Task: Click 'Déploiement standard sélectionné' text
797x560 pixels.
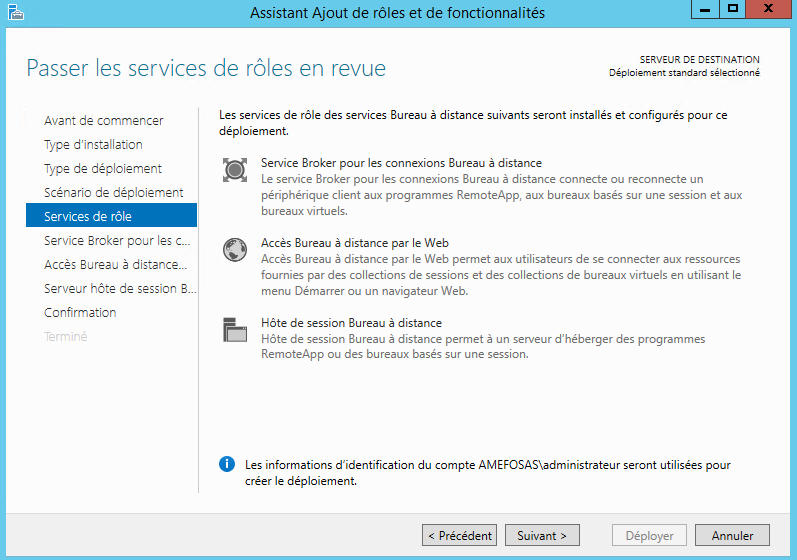Action: (684, 73)
